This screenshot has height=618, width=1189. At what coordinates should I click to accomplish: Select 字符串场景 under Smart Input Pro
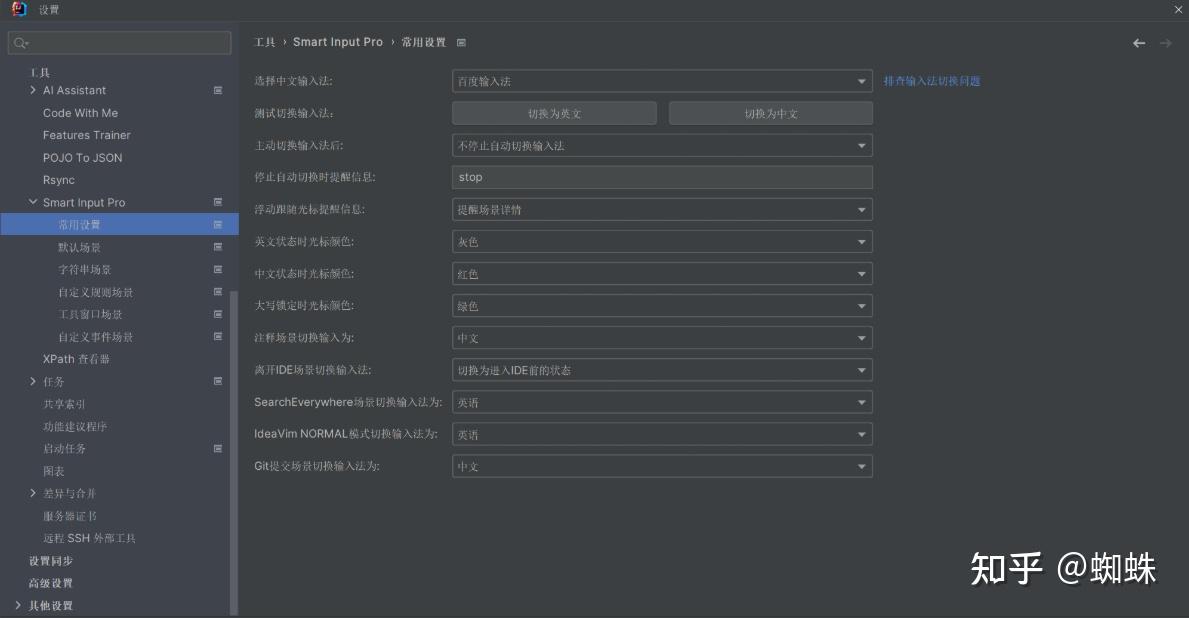click(x=84, y=269)
